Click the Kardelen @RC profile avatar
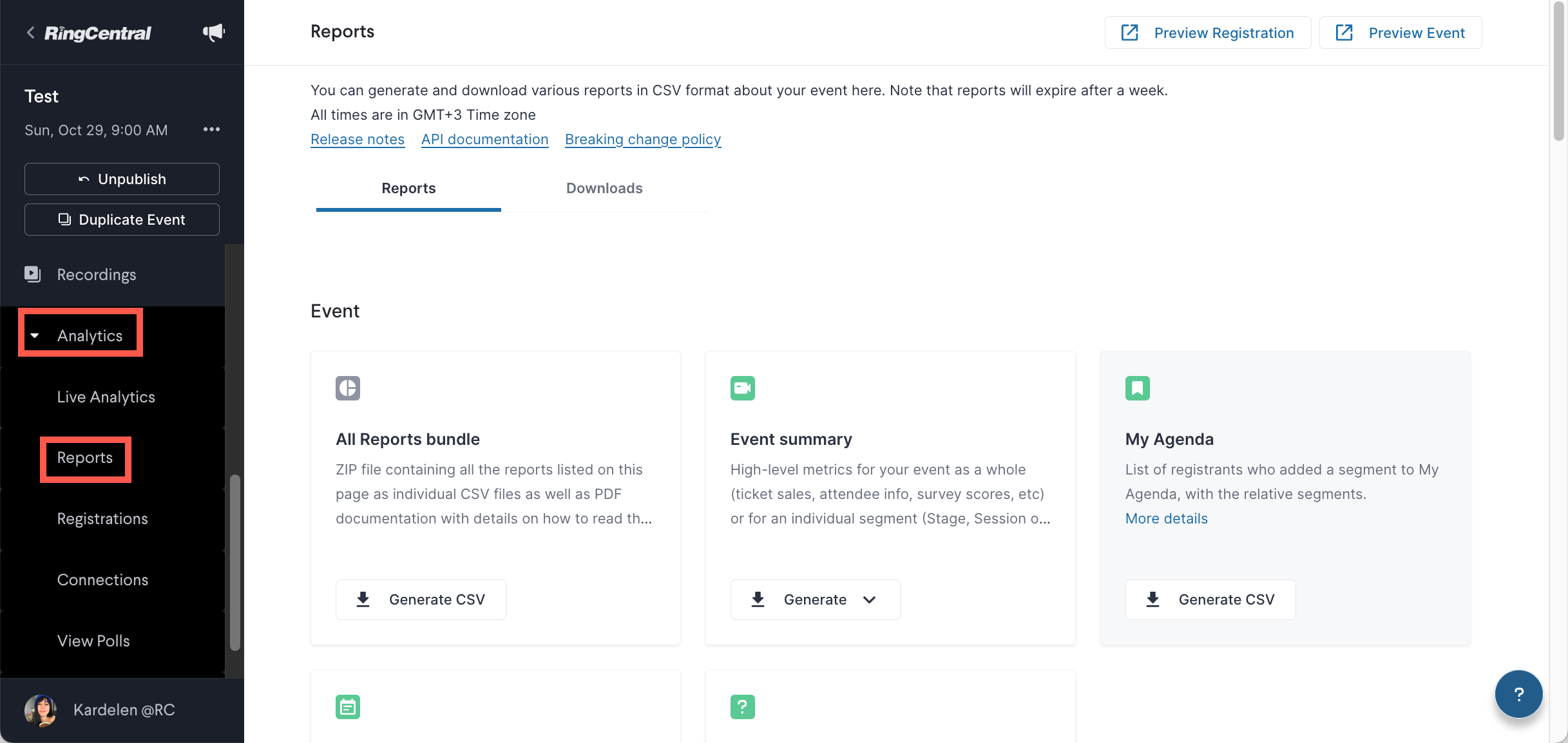This screenshot has width=1568, height=743. [x=41, y=710]
